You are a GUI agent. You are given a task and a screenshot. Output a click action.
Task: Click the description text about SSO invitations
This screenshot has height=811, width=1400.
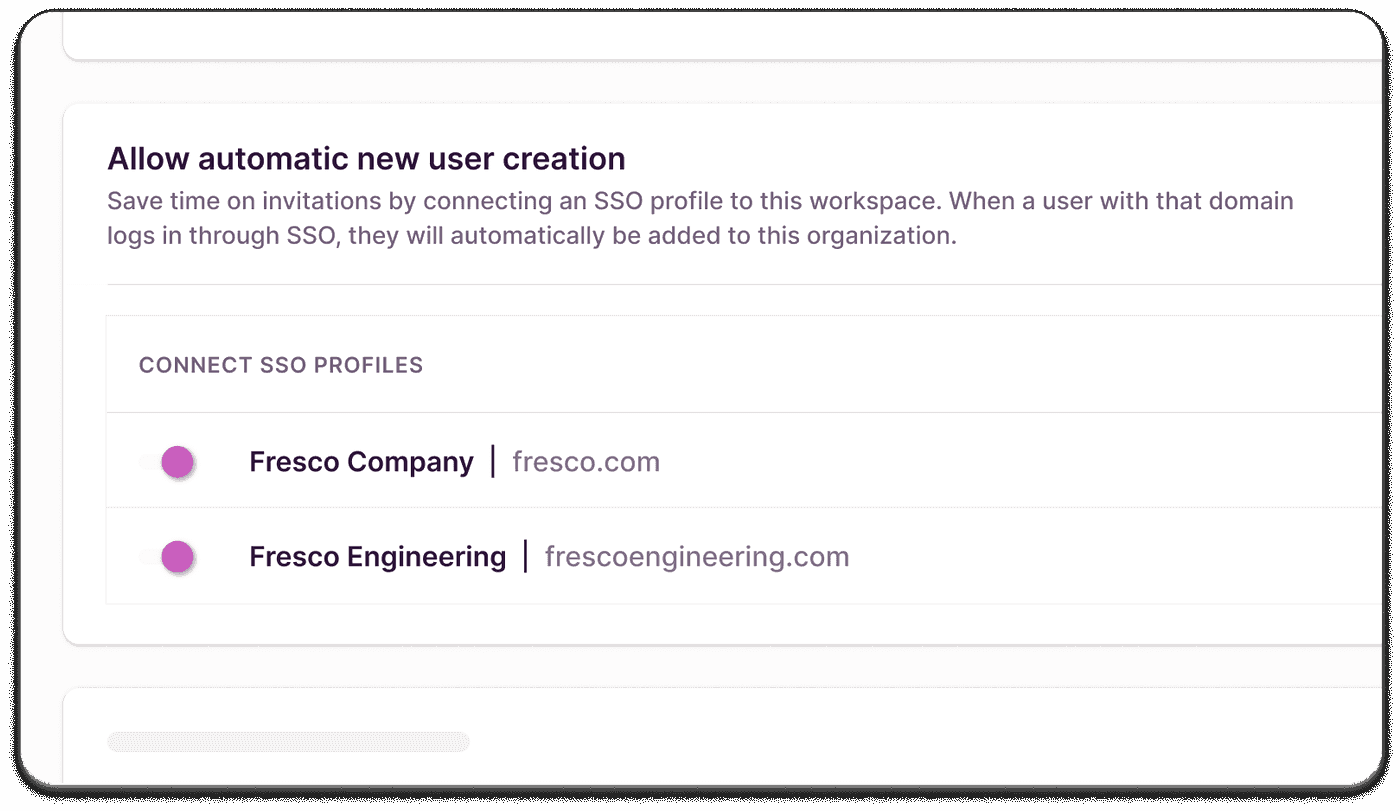[700, 218]
